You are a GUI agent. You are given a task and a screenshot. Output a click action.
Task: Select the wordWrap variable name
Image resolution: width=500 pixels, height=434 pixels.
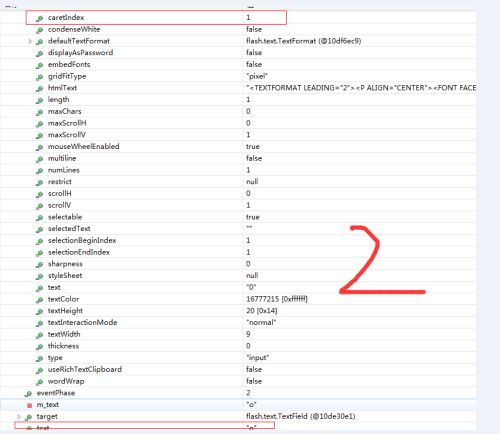[x=66, y=381]
